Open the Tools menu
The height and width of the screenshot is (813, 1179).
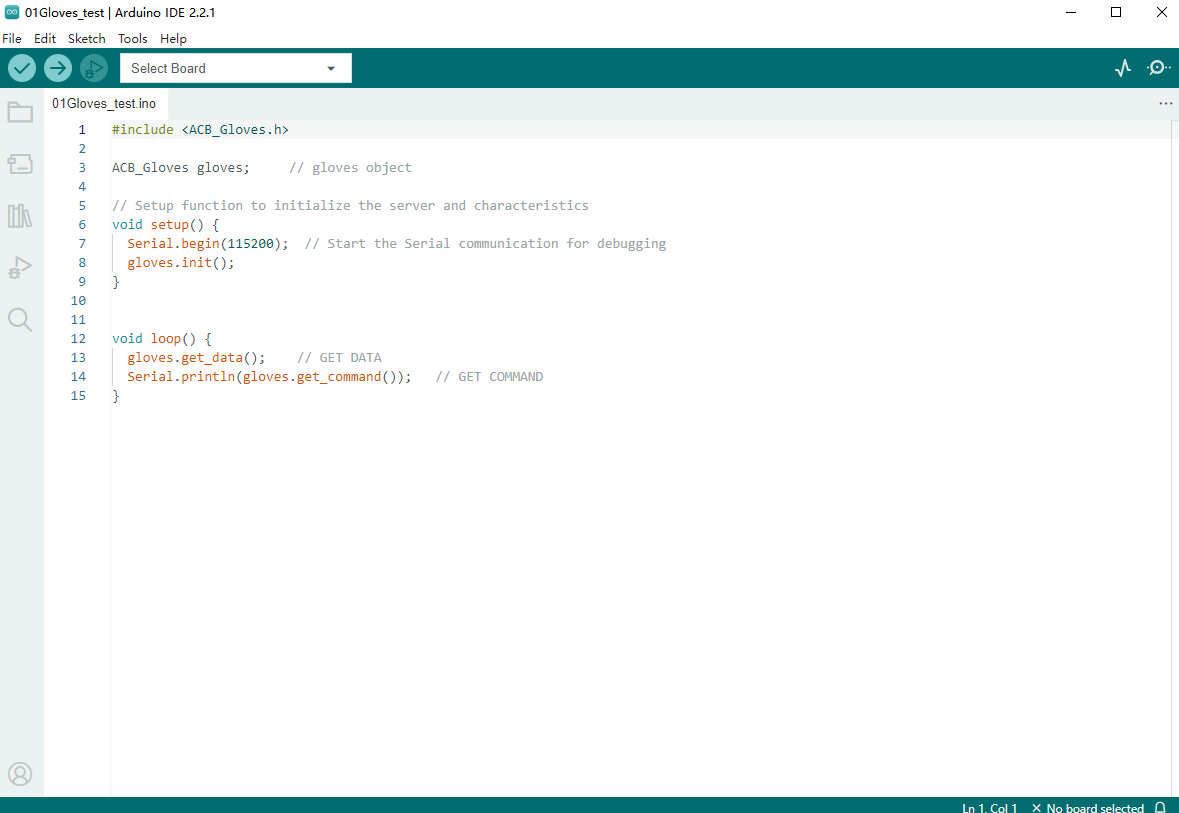click(x=132, y=39)
